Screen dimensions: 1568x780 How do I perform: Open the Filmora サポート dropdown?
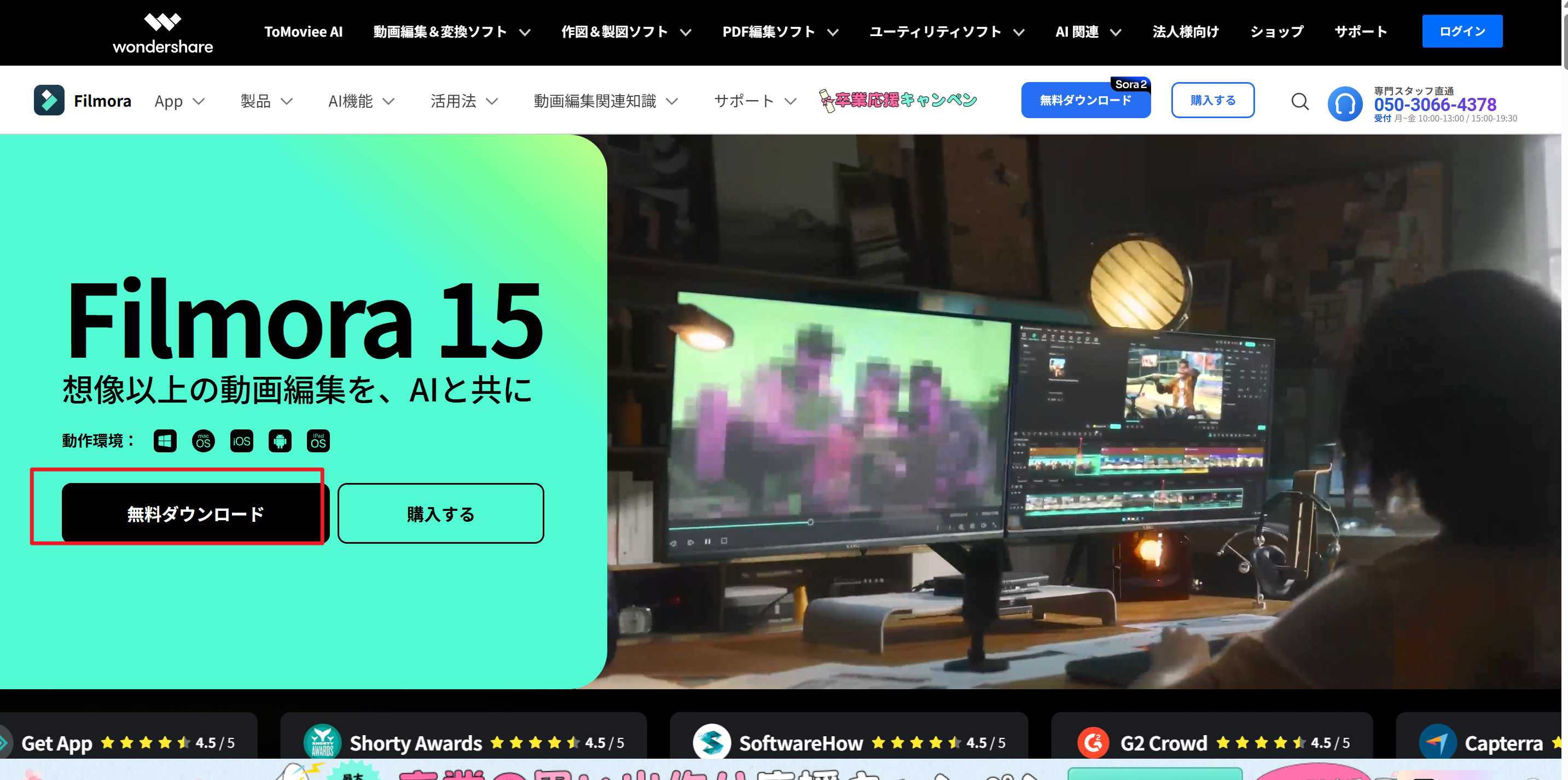(756, 101)
